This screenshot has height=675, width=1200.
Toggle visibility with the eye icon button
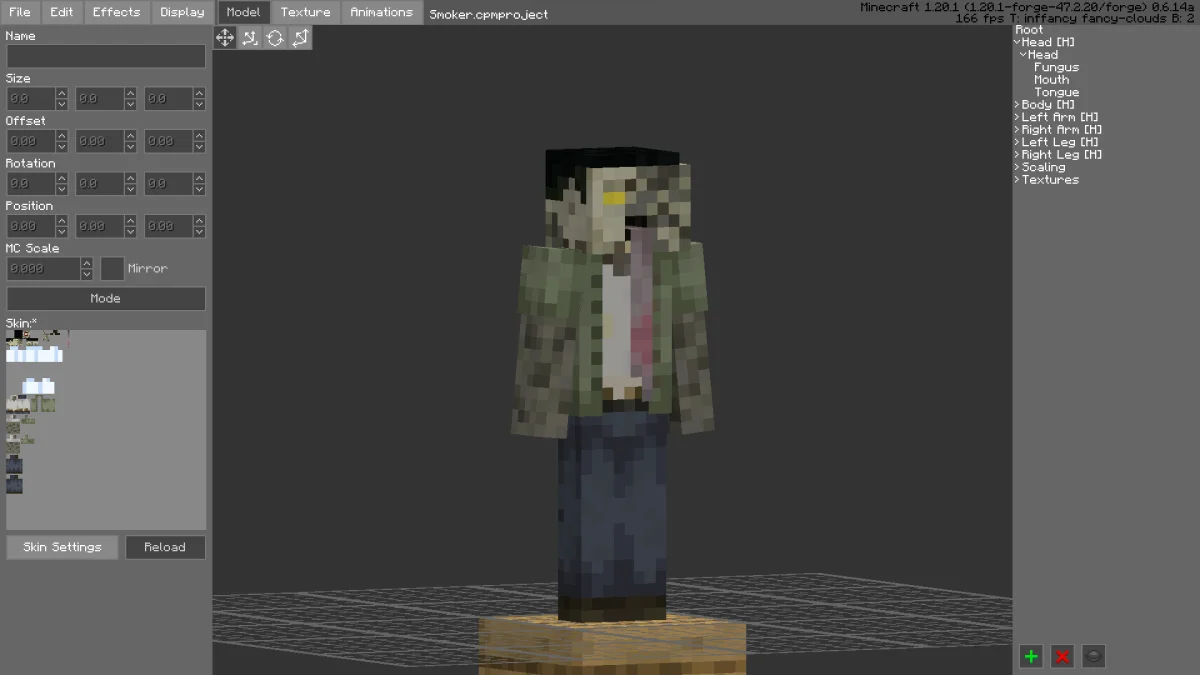click(1094, 656)
